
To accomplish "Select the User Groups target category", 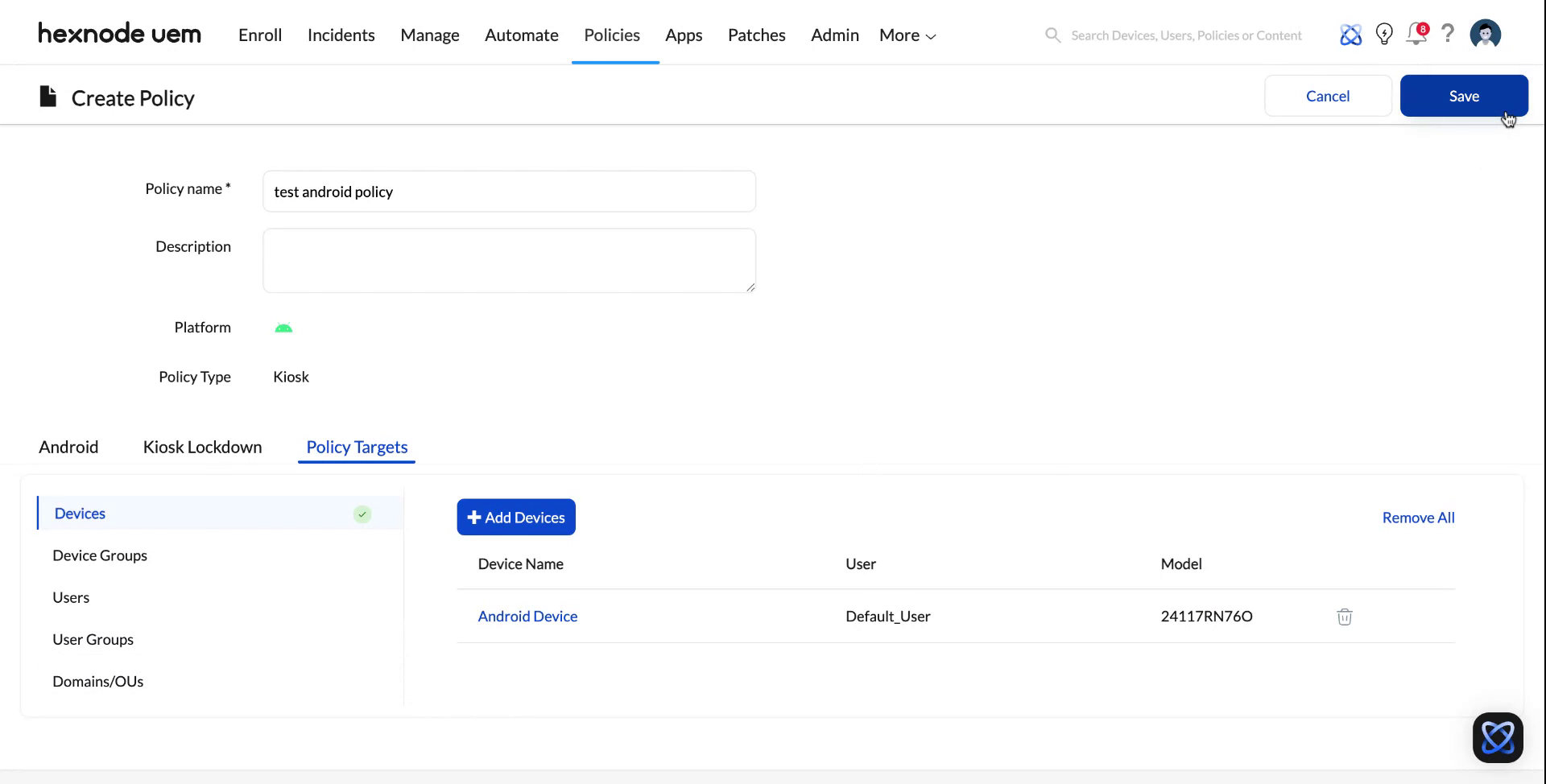I will tap(93, 639).
